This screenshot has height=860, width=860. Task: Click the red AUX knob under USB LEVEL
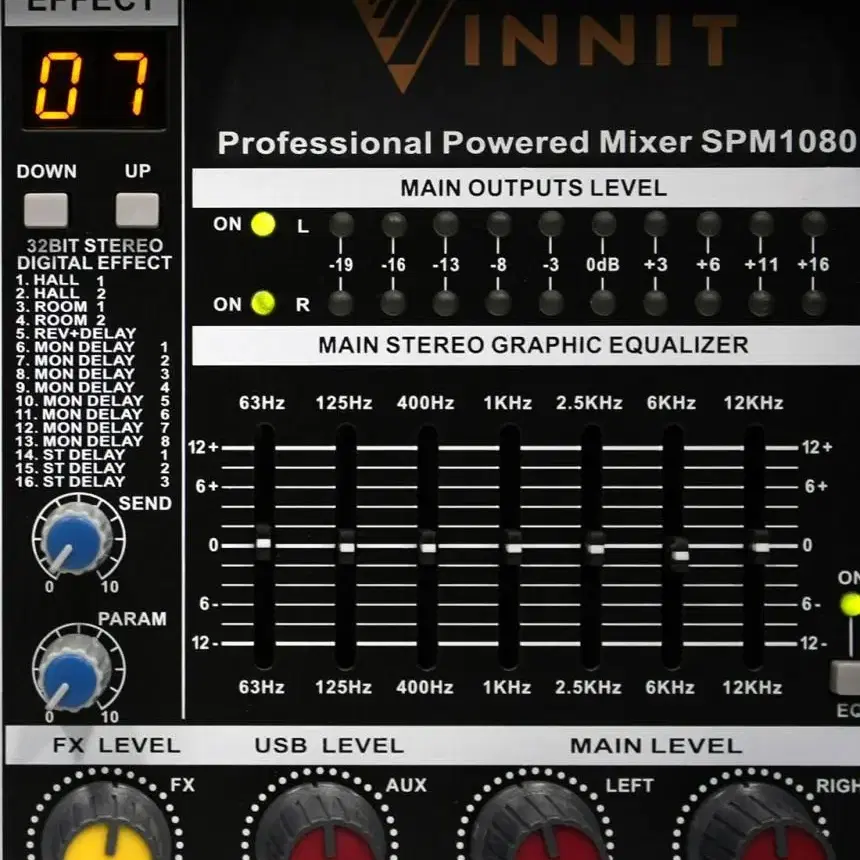[322, 823]
